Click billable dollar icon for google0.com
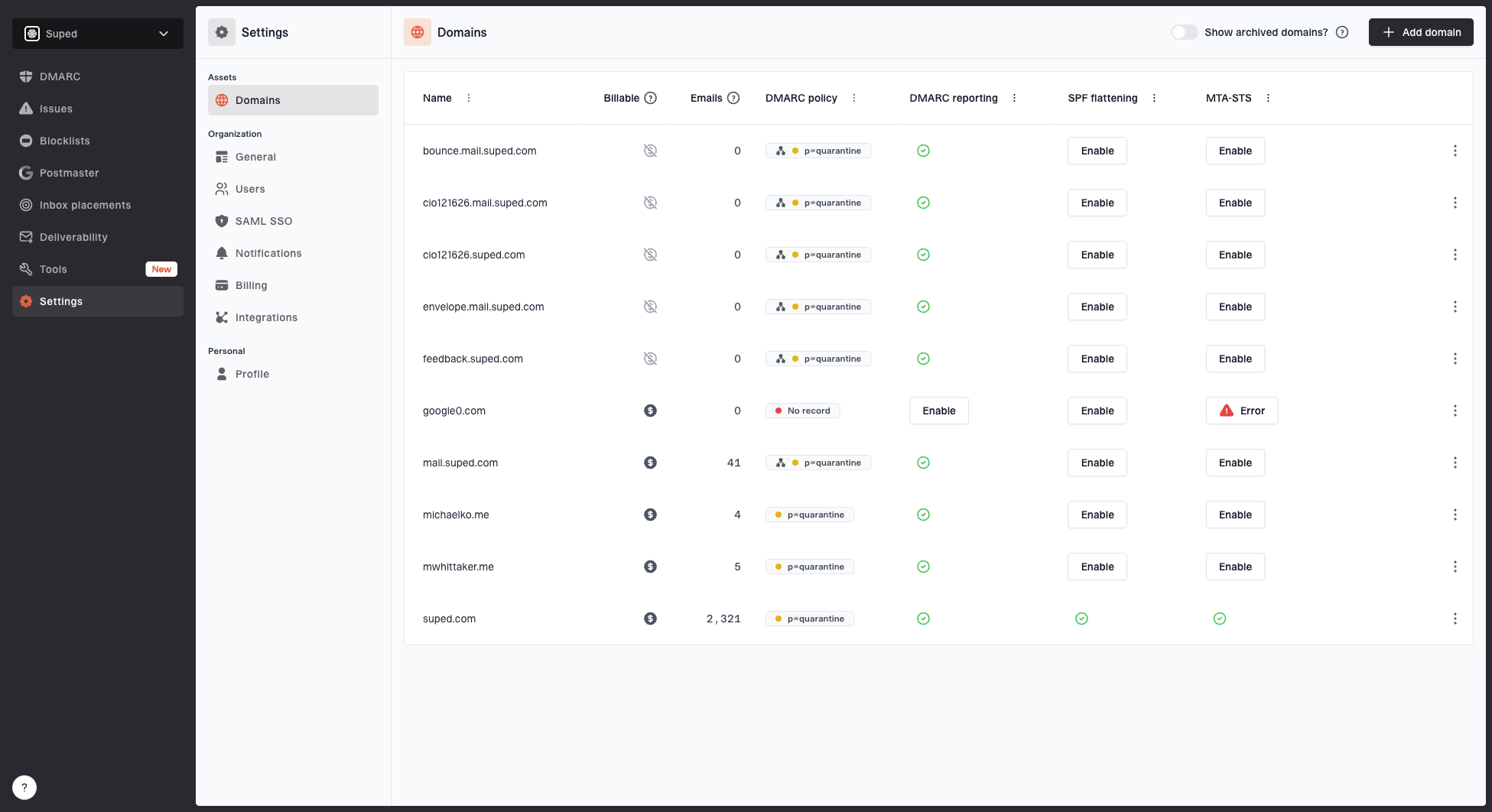 [651, 411]
